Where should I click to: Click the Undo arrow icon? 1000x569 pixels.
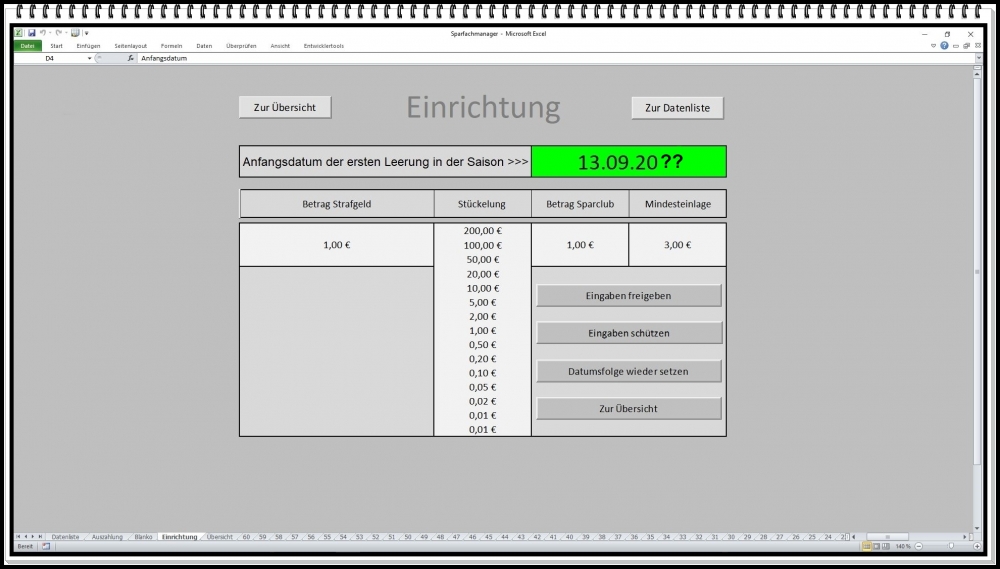[x=44, y=33]
